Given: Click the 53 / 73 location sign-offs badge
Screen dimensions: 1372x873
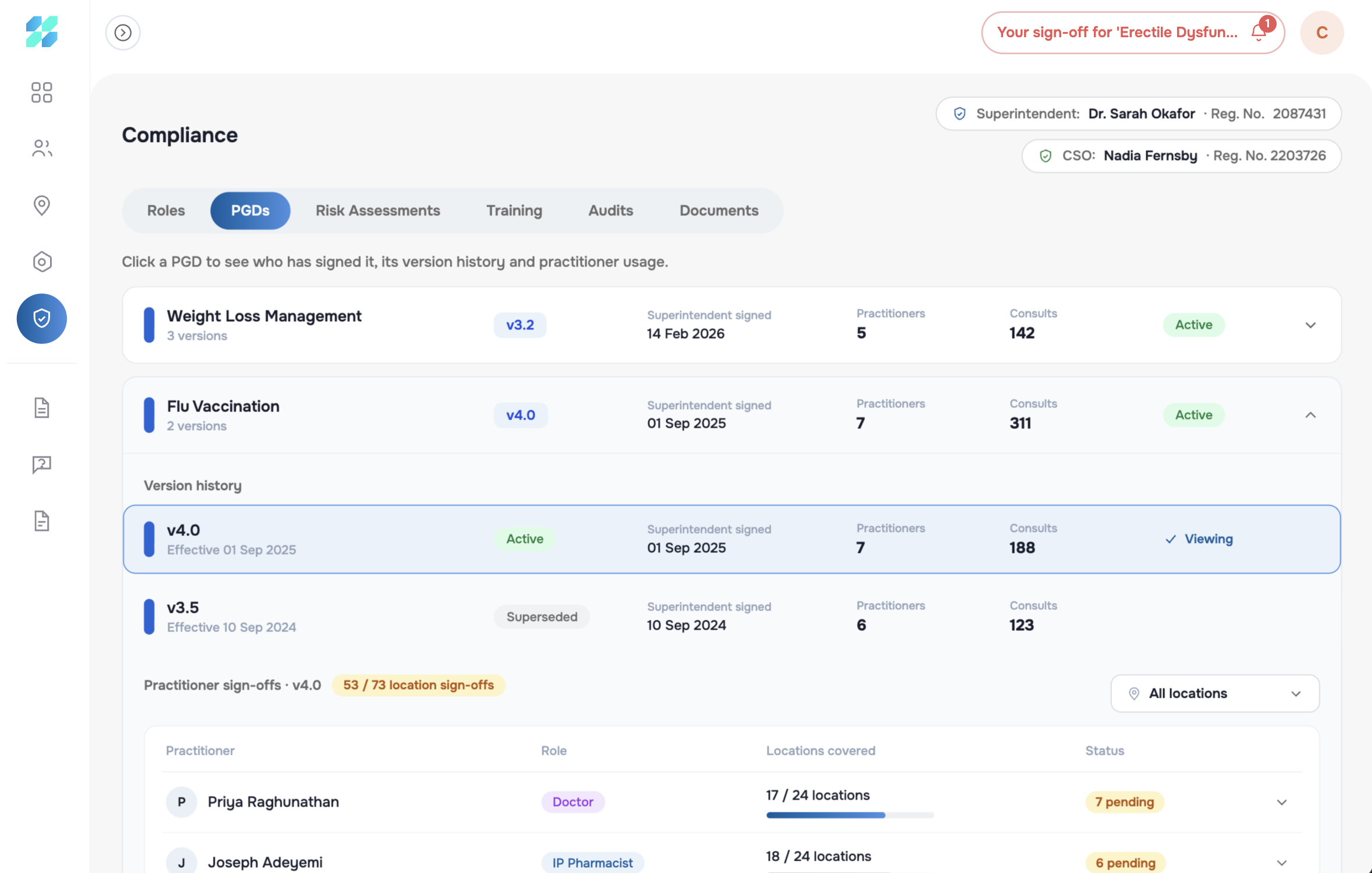Looking at the screenshot, I should point(418,685).
